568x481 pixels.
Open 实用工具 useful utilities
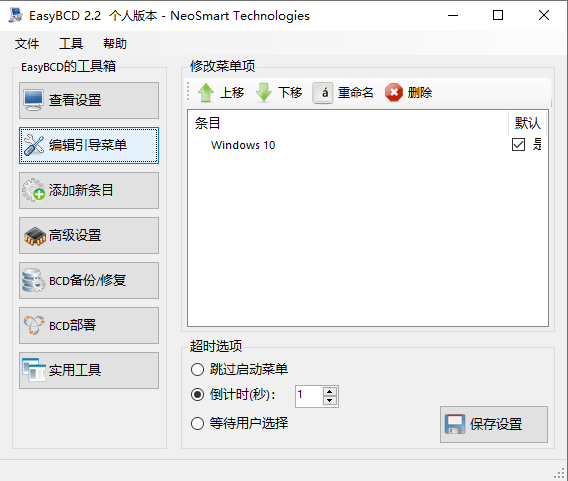tap(89, 371)
